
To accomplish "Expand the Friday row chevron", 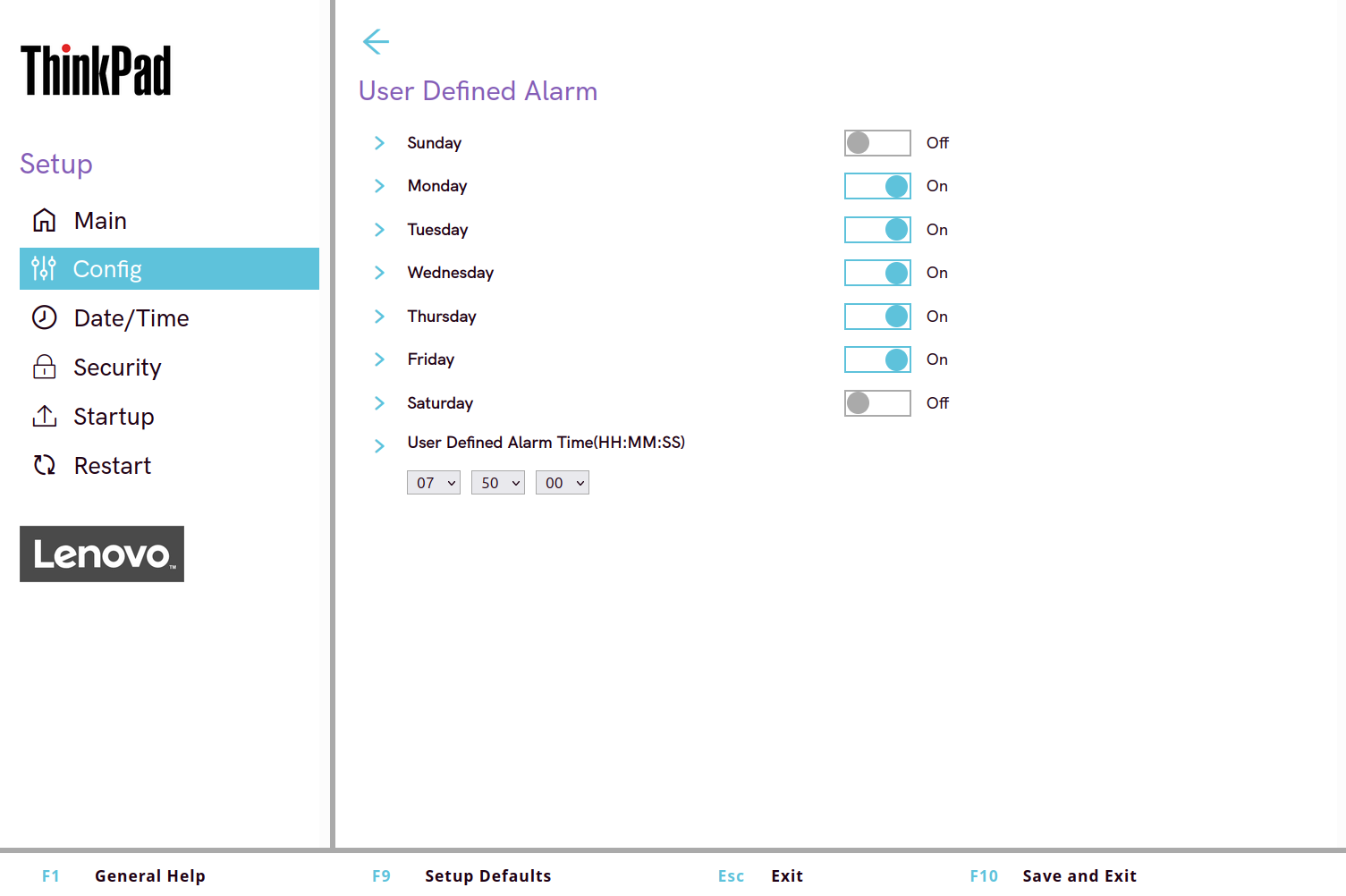I will (379, 359).
